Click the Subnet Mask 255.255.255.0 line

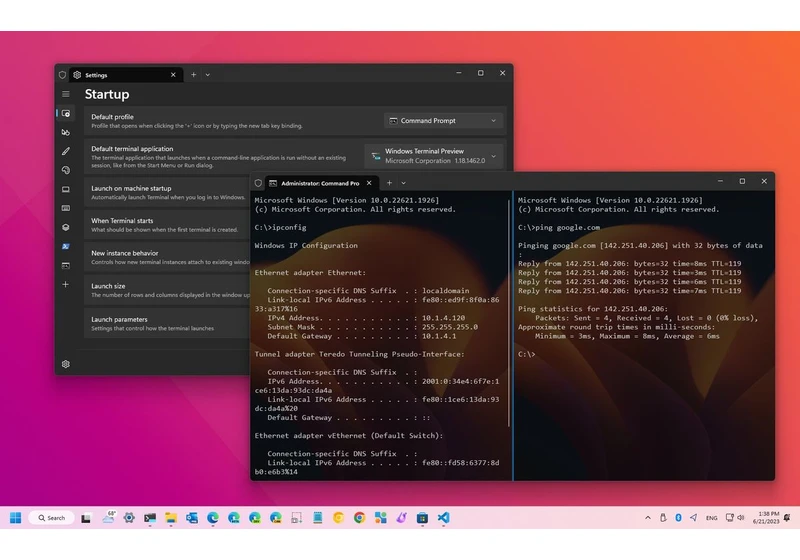(x=372, y=327)
